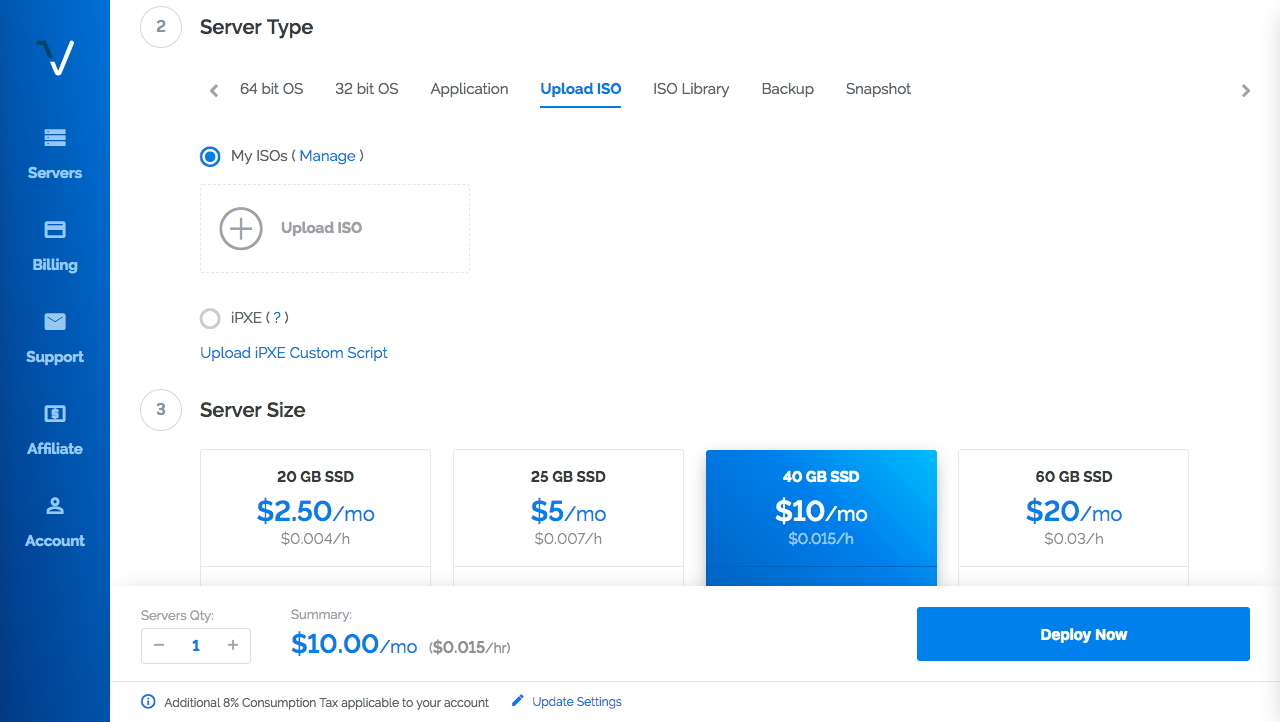Click the Vultr logo in the sidebar
The width and height of the screenshot is (1280, 722).
[x=54, y=57]
